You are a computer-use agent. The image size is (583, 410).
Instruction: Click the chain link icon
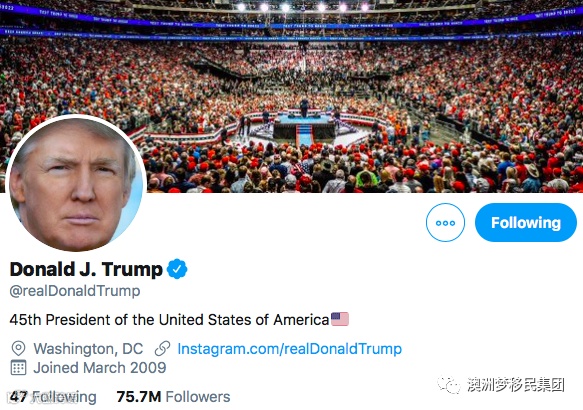pos(162,349)
